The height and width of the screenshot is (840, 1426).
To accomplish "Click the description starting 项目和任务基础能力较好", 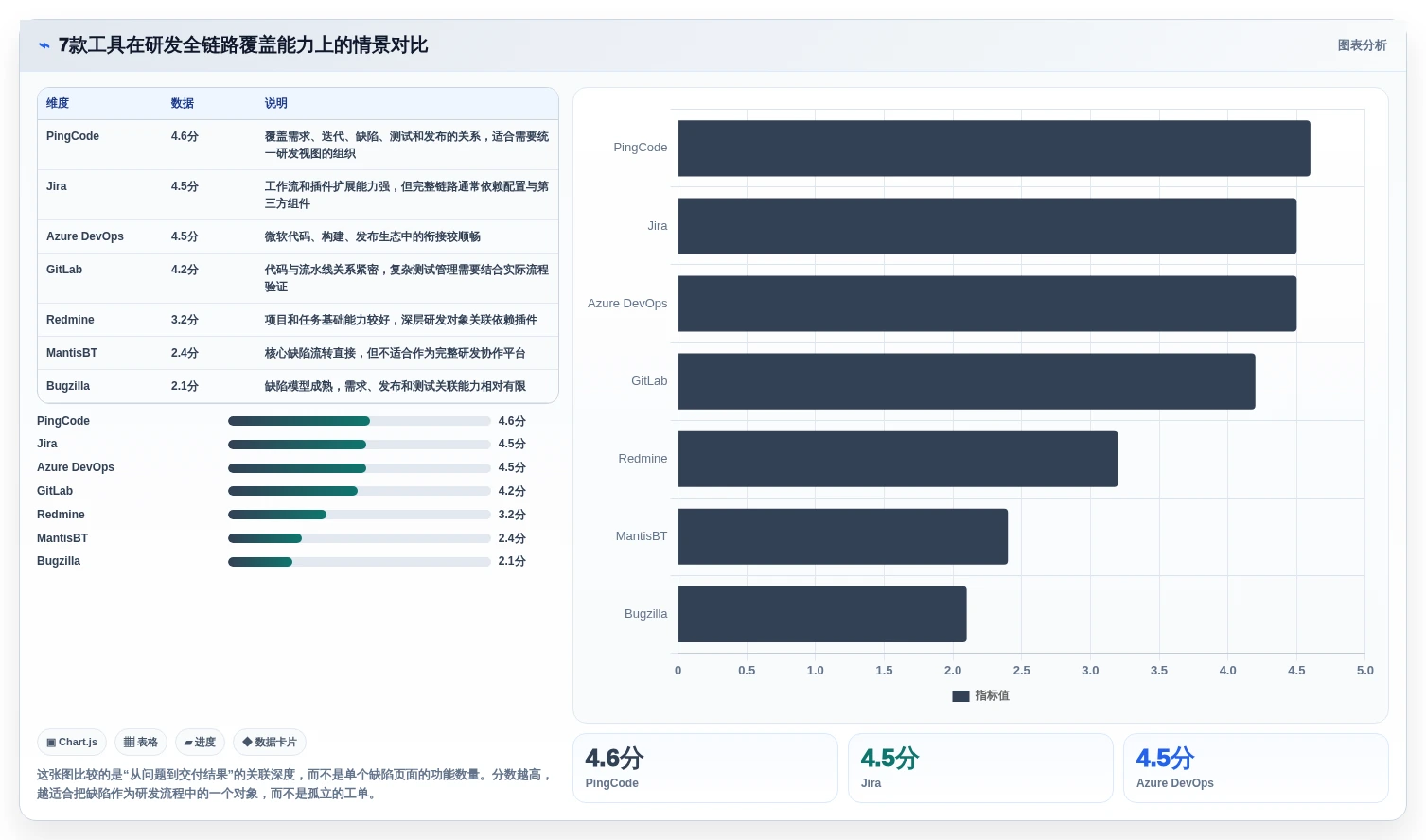I will coord(401,320).
